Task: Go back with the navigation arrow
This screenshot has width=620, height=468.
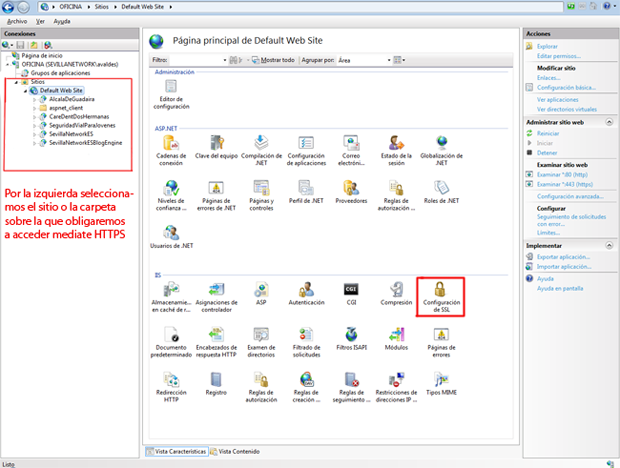Action: click(8, 7)
